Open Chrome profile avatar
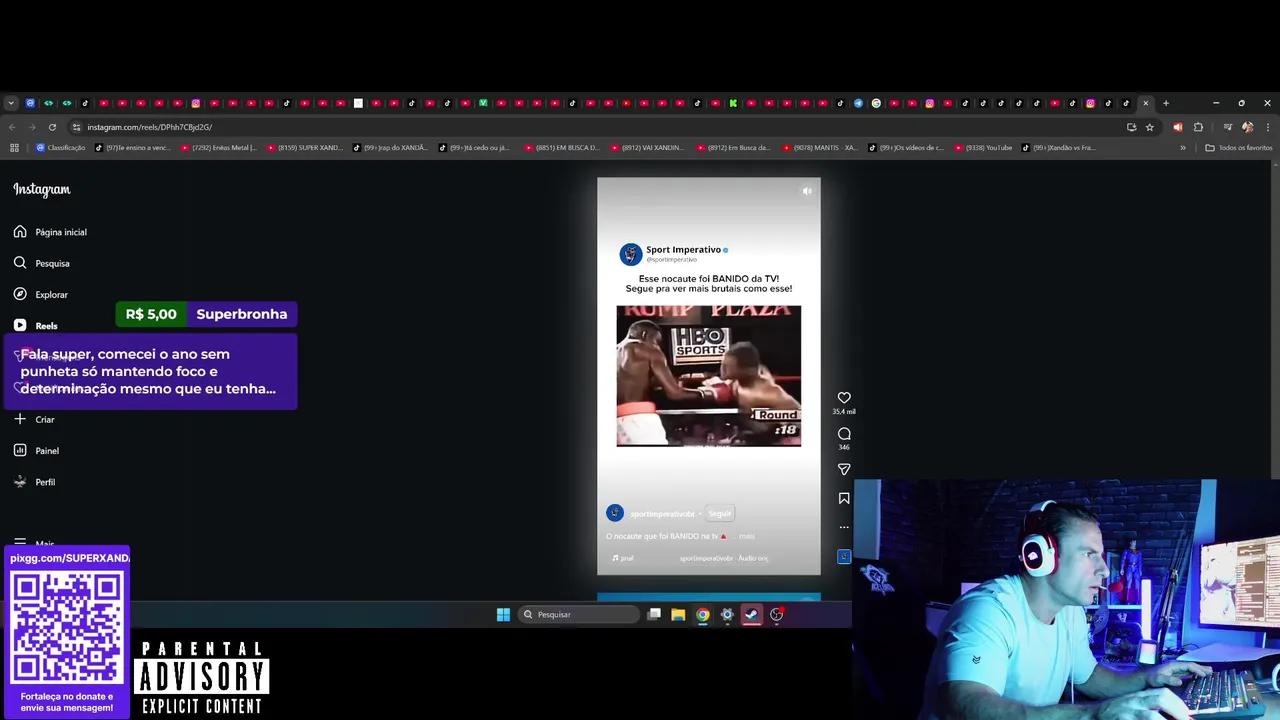Screen dimensions: 1280x720 1247,127
